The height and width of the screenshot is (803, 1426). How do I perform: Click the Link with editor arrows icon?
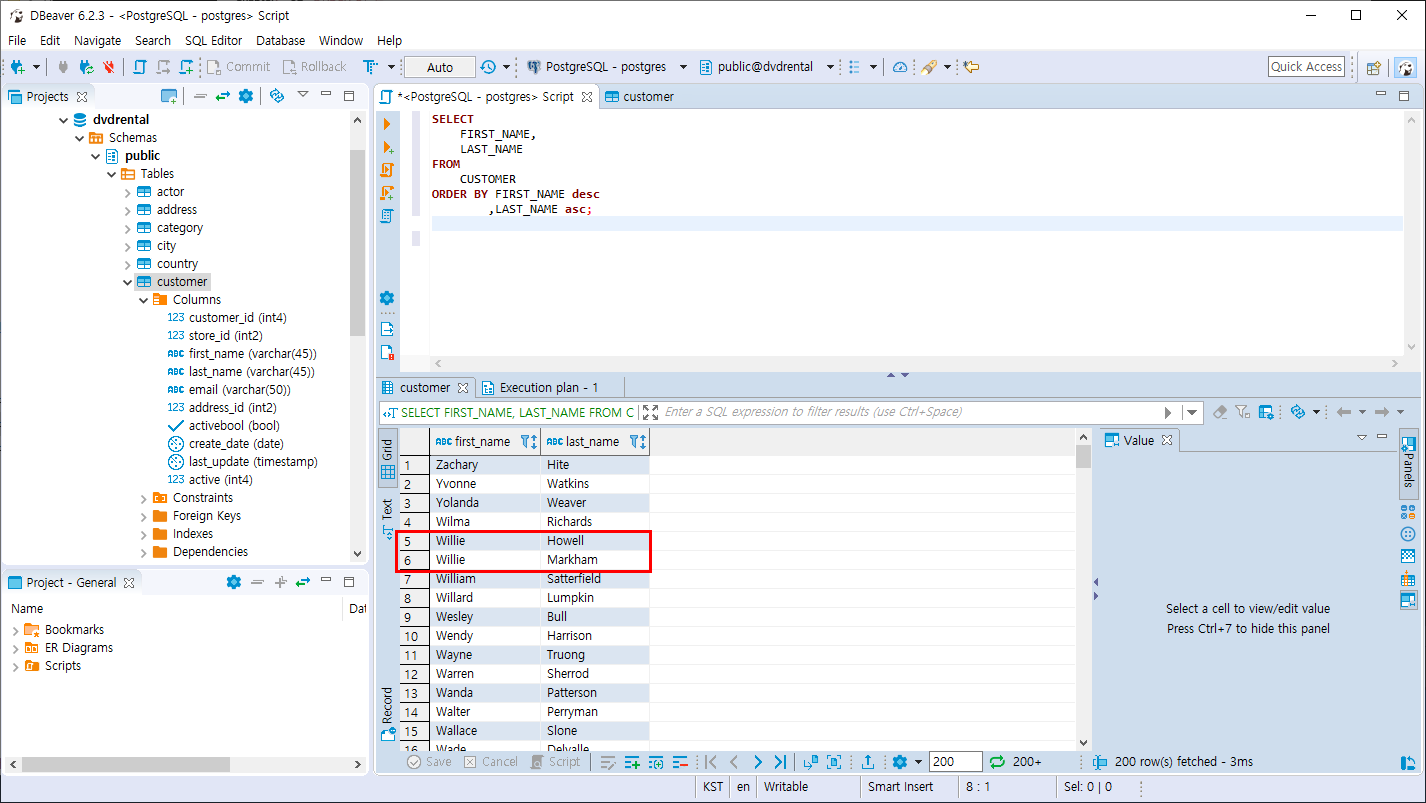(222, 96)
